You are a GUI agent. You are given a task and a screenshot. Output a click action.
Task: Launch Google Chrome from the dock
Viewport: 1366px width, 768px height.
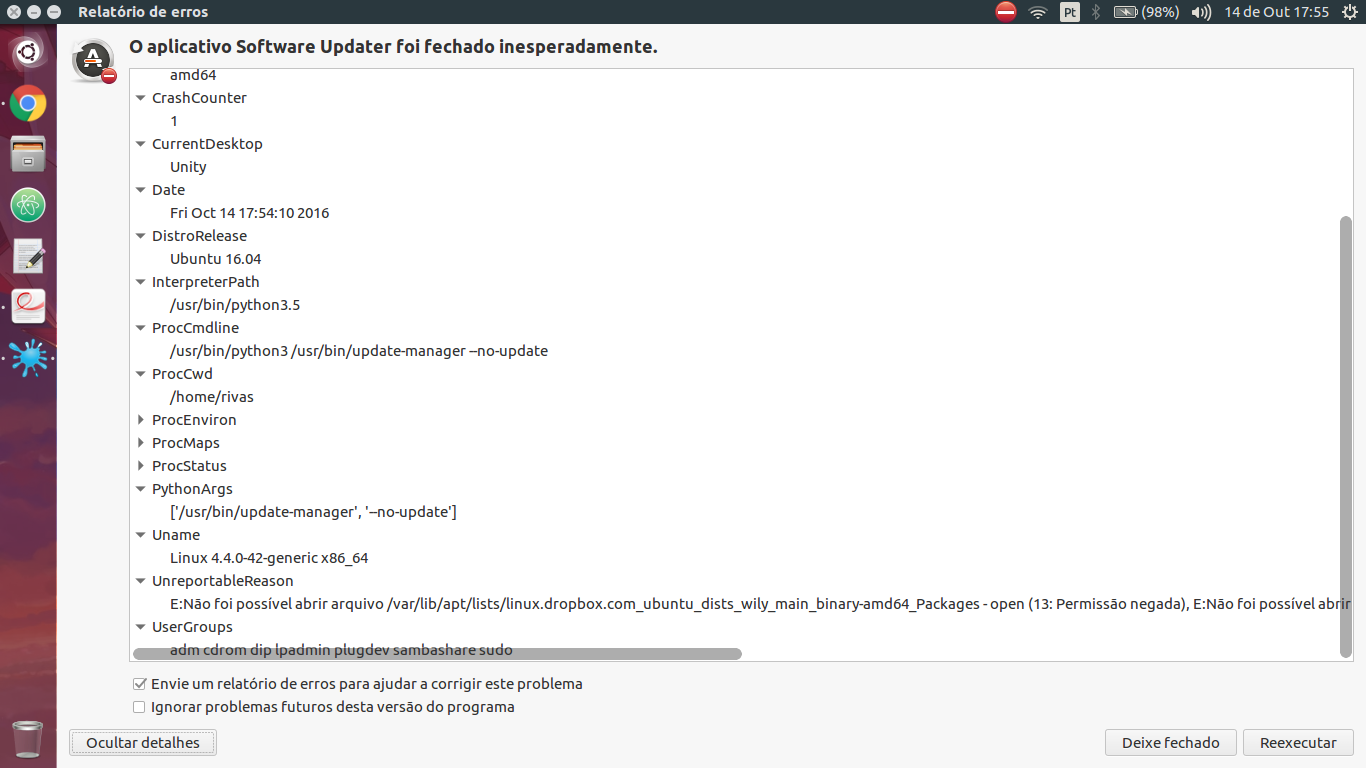pos(28,103)
